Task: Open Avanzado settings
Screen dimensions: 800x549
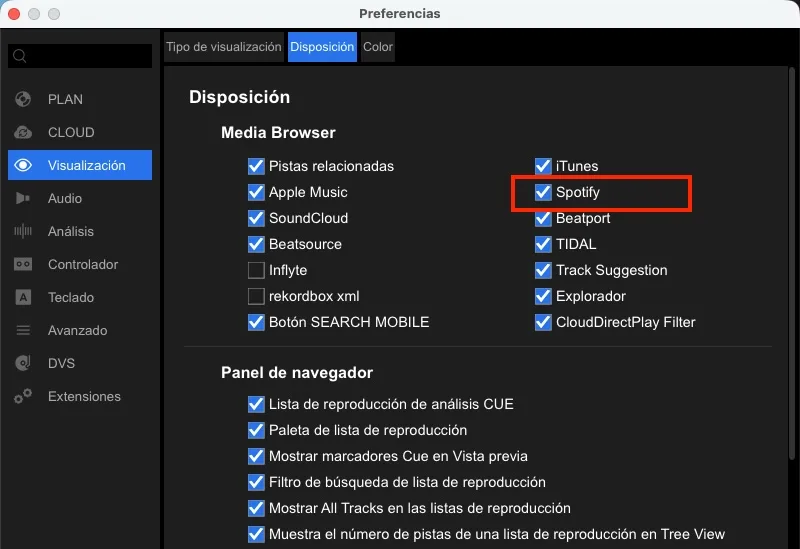Action: [78, 330]
